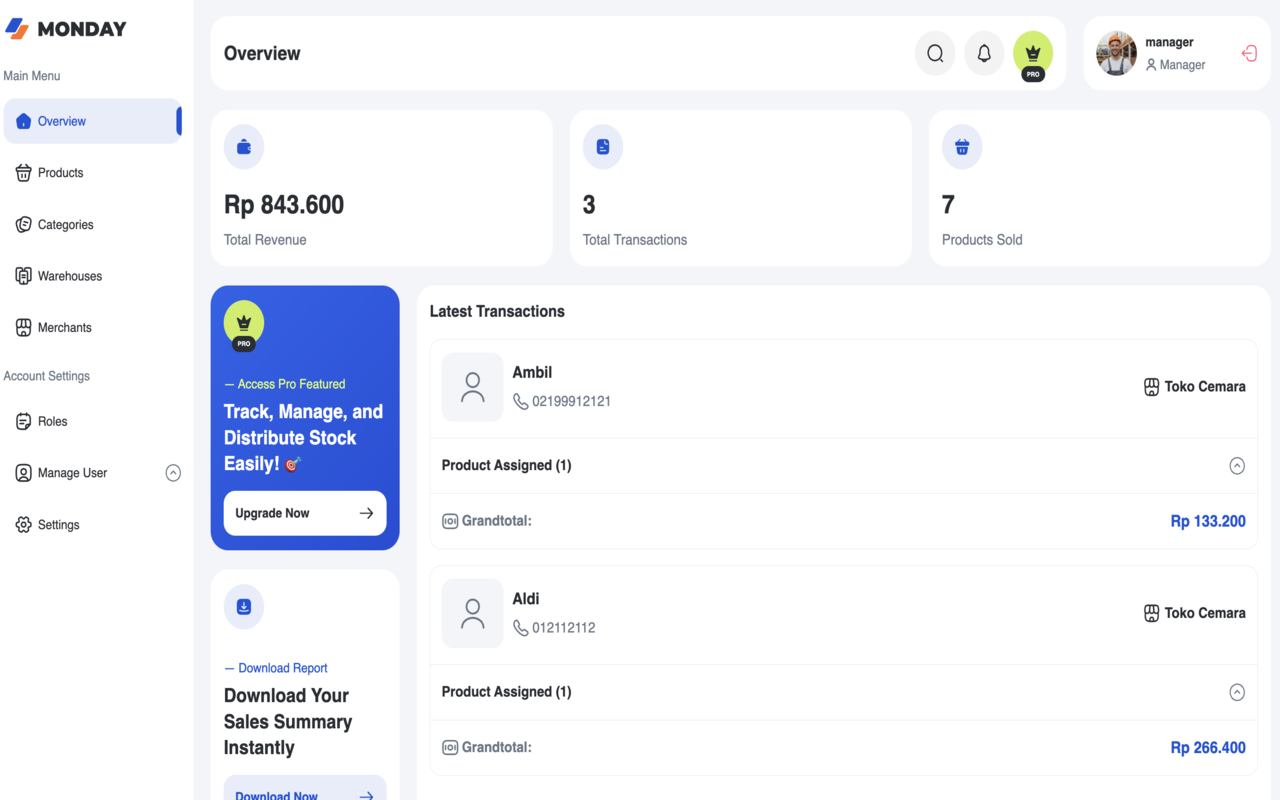Screen dimensions: 1280x800
Task: Collapse Ambil's Product Assigned section
Action: tap(1237, 466)
